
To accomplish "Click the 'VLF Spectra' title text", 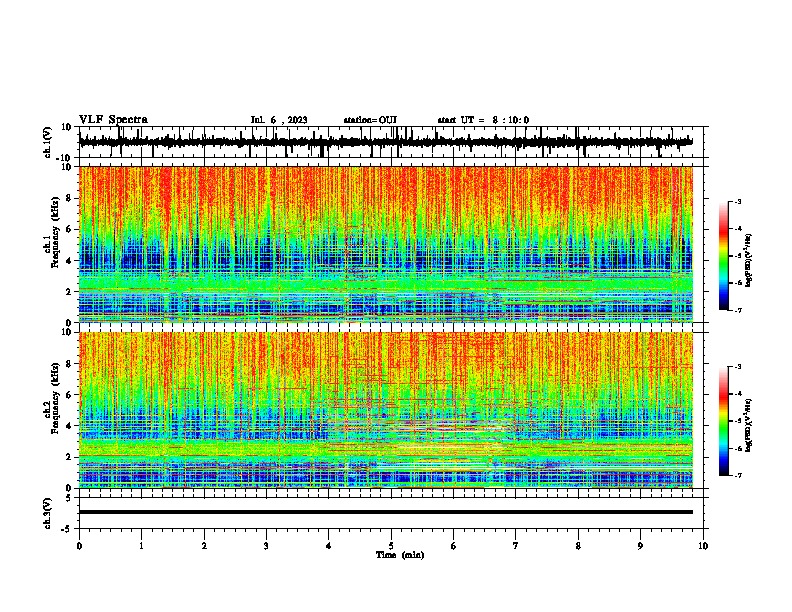I will click(x=113, y=120).
